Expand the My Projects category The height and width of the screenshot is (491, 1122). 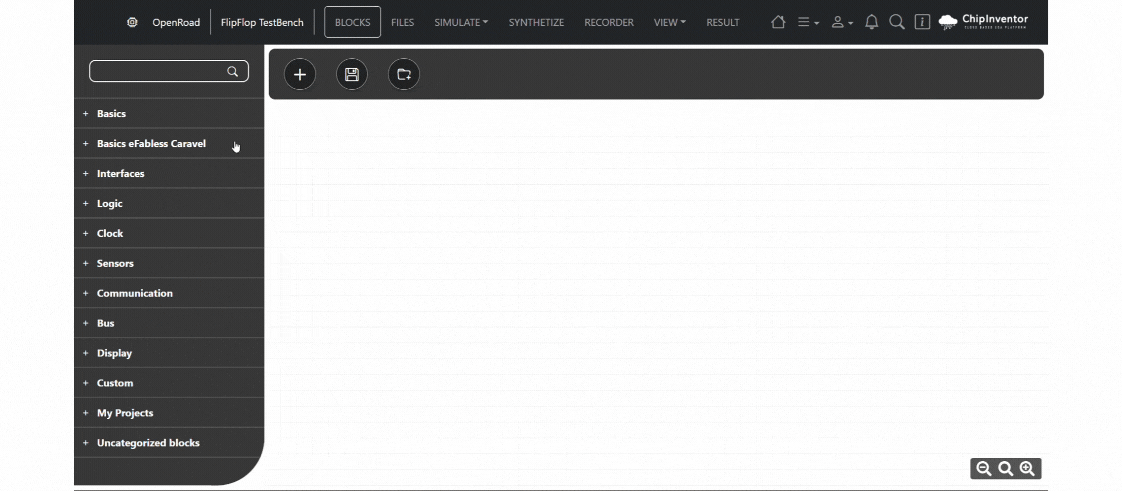click(169, 413)
